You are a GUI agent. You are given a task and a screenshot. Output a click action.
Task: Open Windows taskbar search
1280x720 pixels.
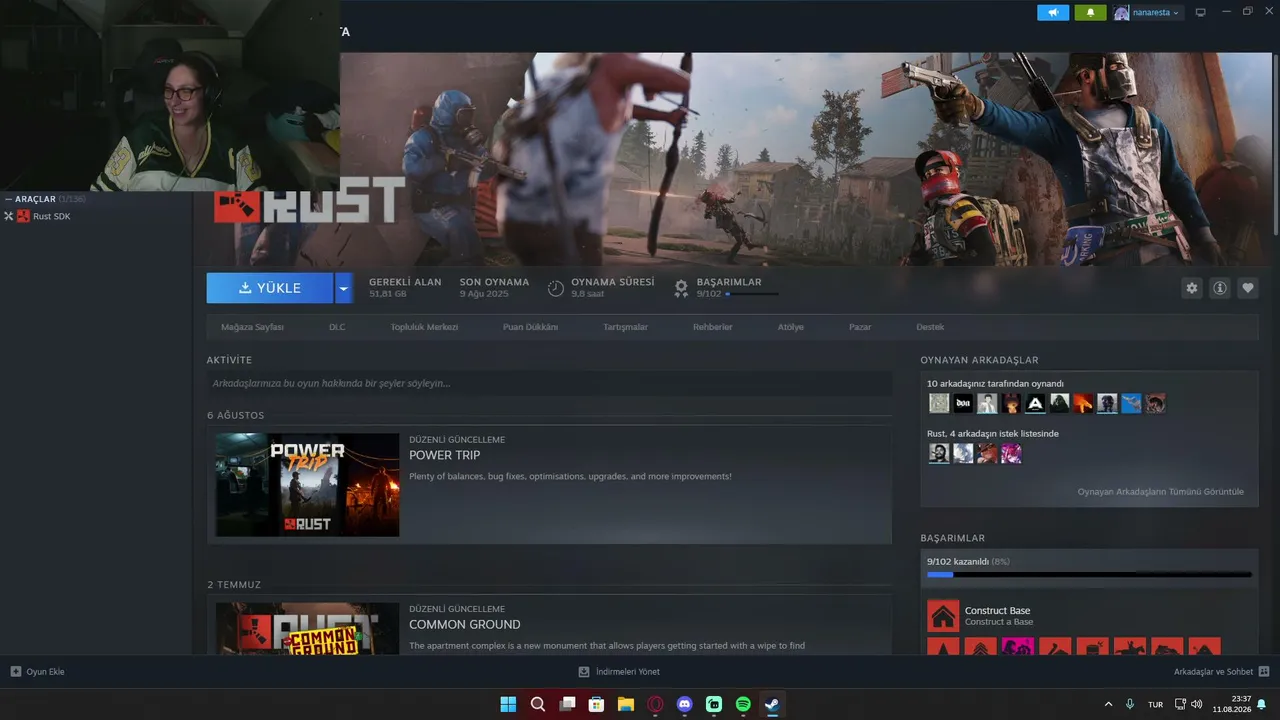(x=538, y=704)
